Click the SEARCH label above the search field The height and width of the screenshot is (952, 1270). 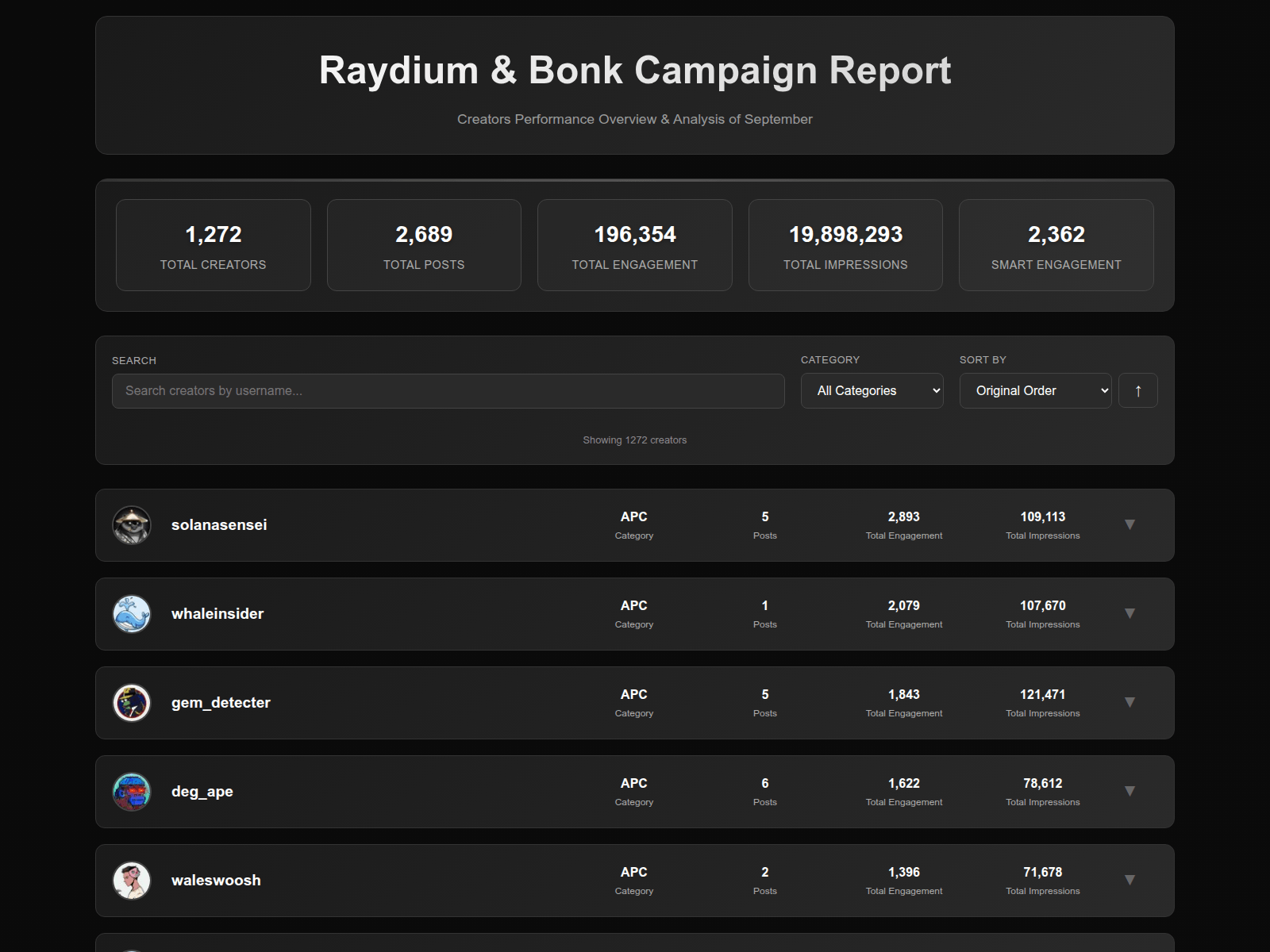pos(134,360)
